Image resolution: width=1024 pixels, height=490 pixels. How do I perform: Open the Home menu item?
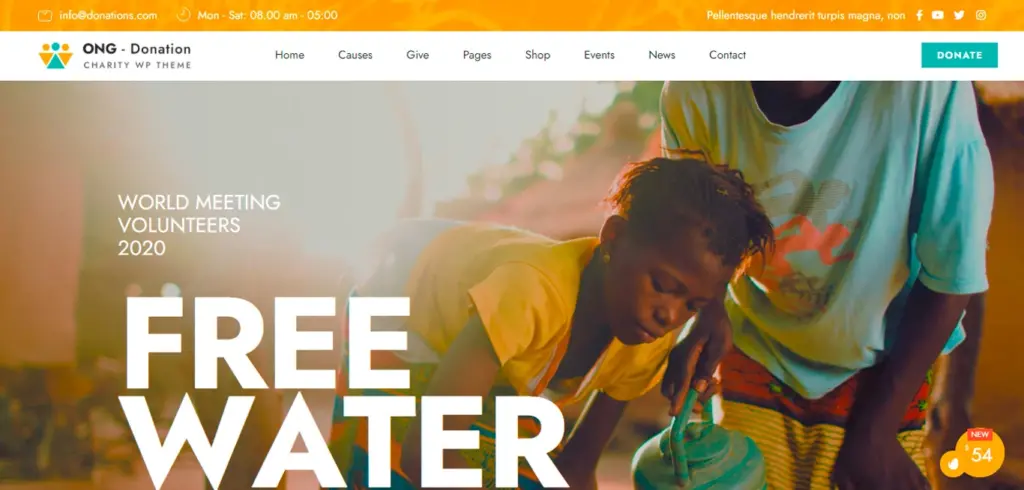coord(289,56)
